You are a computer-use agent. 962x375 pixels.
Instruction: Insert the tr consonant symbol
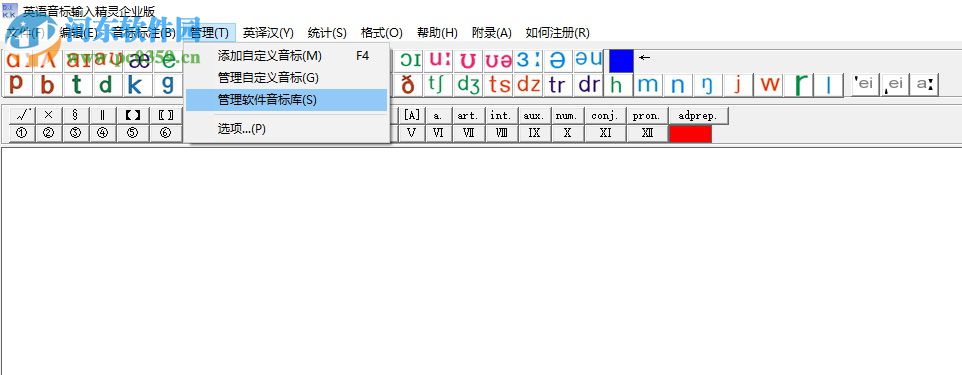coord(558,84)
